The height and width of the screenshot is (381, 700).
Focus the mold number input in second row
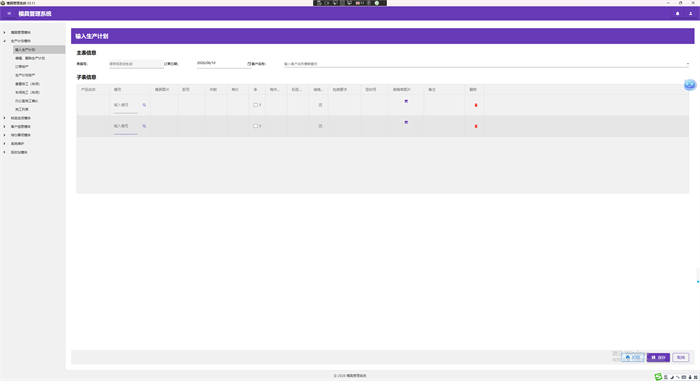point(125,126)
